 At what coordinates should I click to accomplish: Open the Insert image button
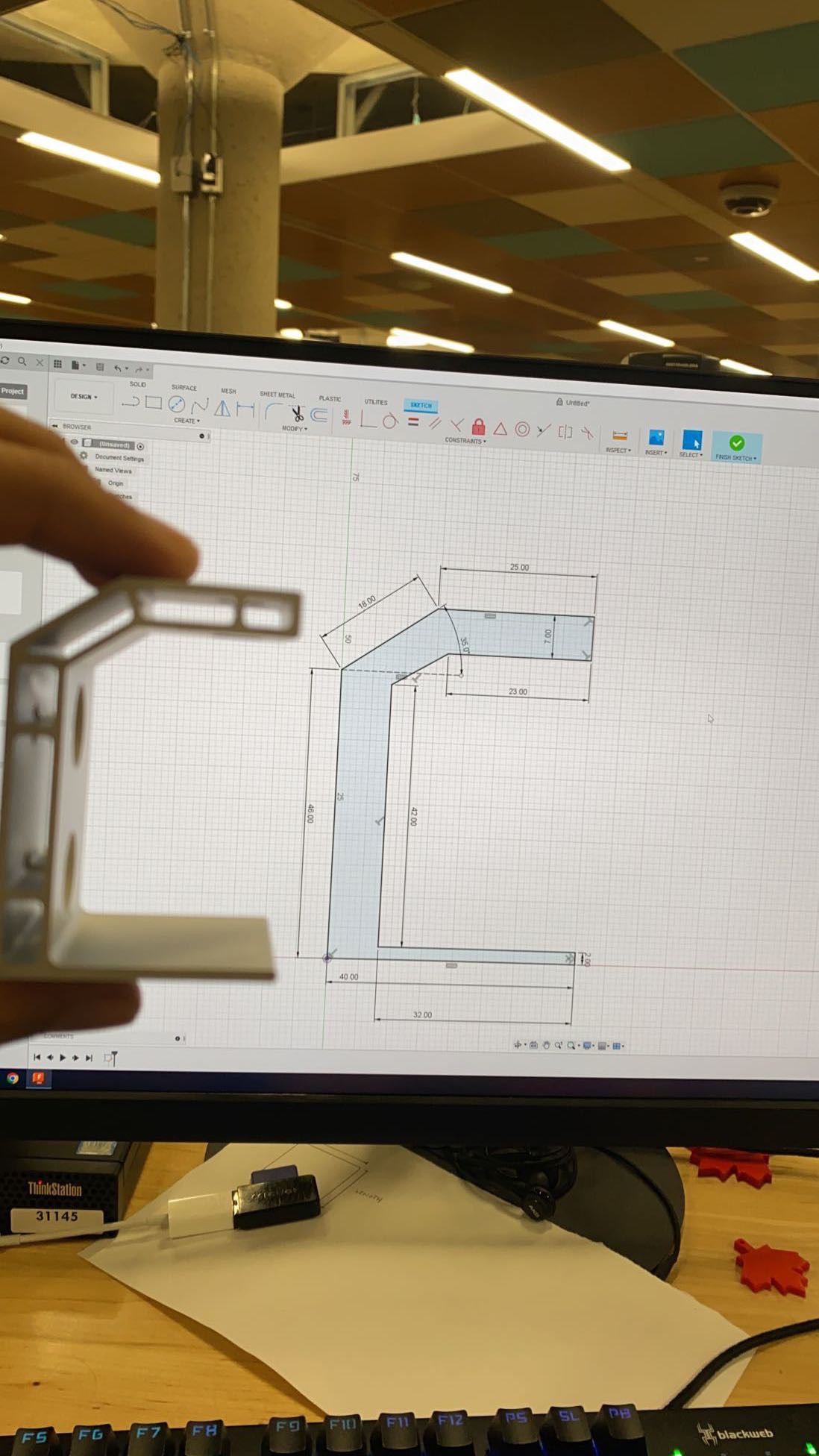coord(656,442)
